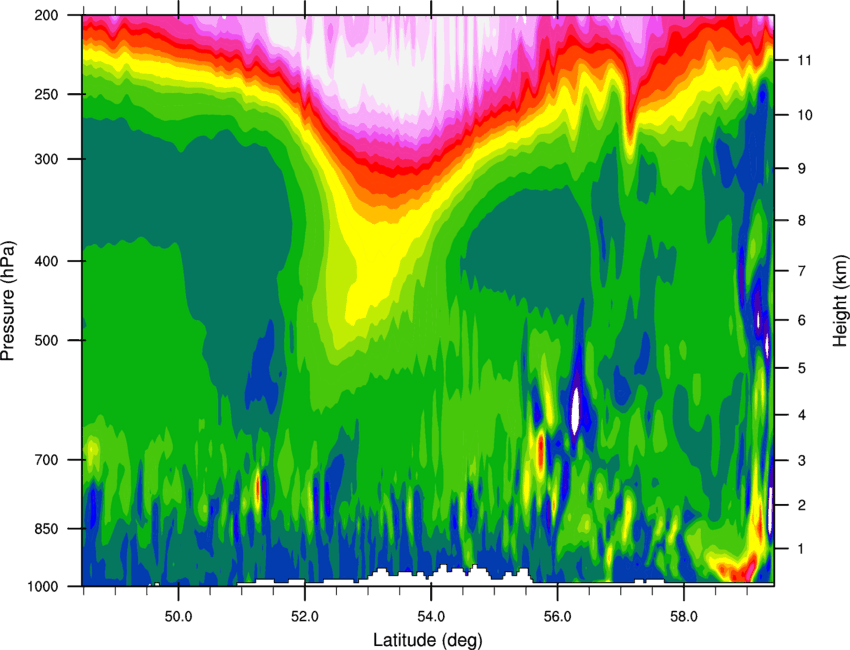Click the 6 km height tick label
The image size is (850, 650).
pos(802,320)
